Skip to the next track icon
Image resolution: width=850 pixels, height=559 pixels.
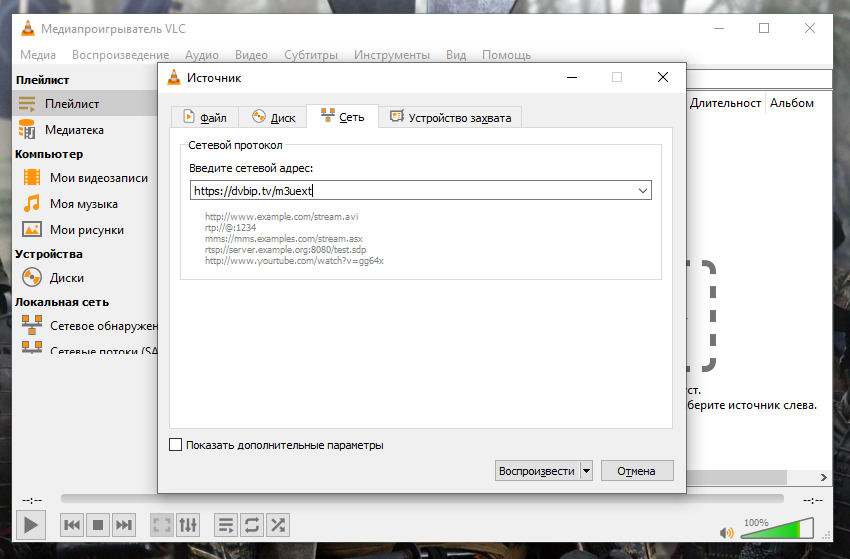(124, 525)
